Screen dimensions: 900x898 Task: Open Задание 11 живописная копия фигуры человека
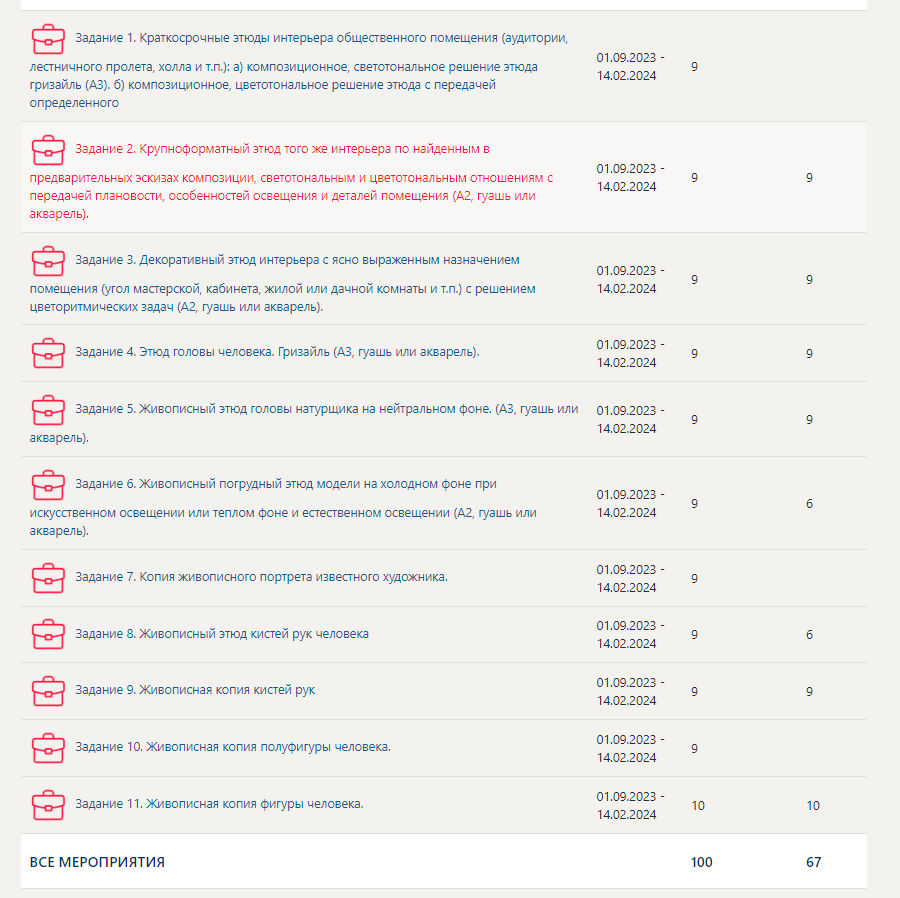coord(219,804)
